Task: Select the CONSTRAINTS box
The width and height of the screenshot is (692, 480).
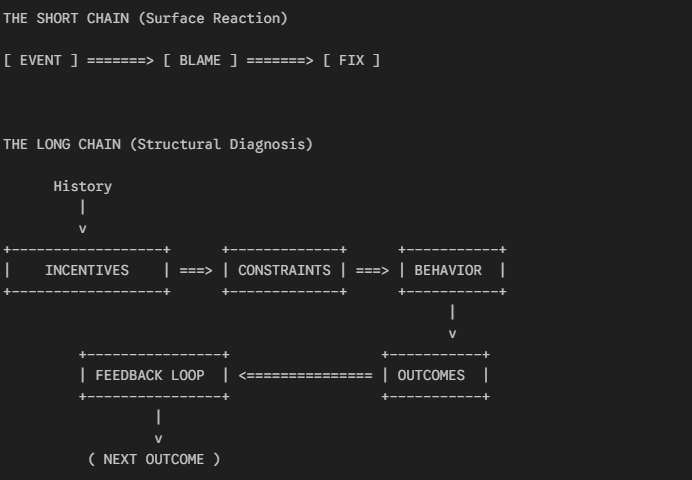Action: (284, 270)
